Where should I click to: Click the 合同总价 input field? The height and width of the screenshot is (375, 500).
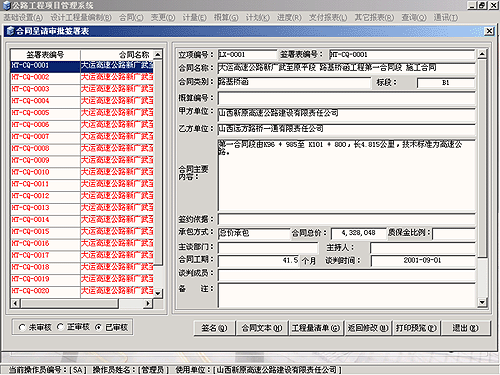359,233
